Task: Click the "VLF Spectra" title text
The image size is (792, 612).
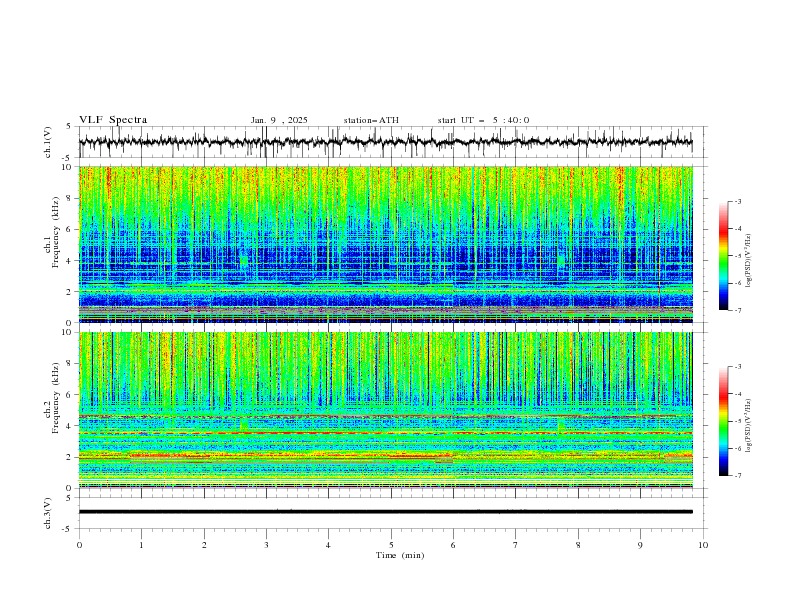Action: [x=113, y=120]
